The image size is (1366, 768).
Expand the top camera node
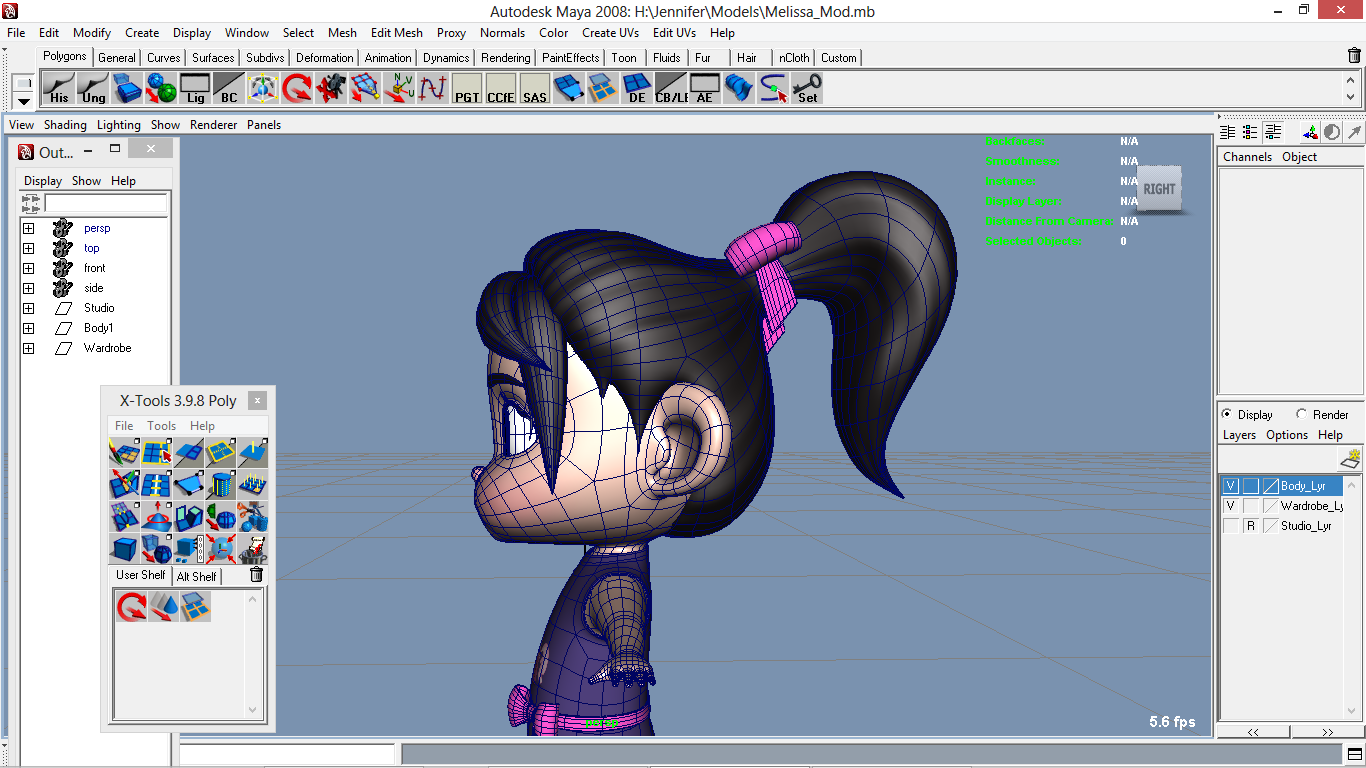[28, 248]
